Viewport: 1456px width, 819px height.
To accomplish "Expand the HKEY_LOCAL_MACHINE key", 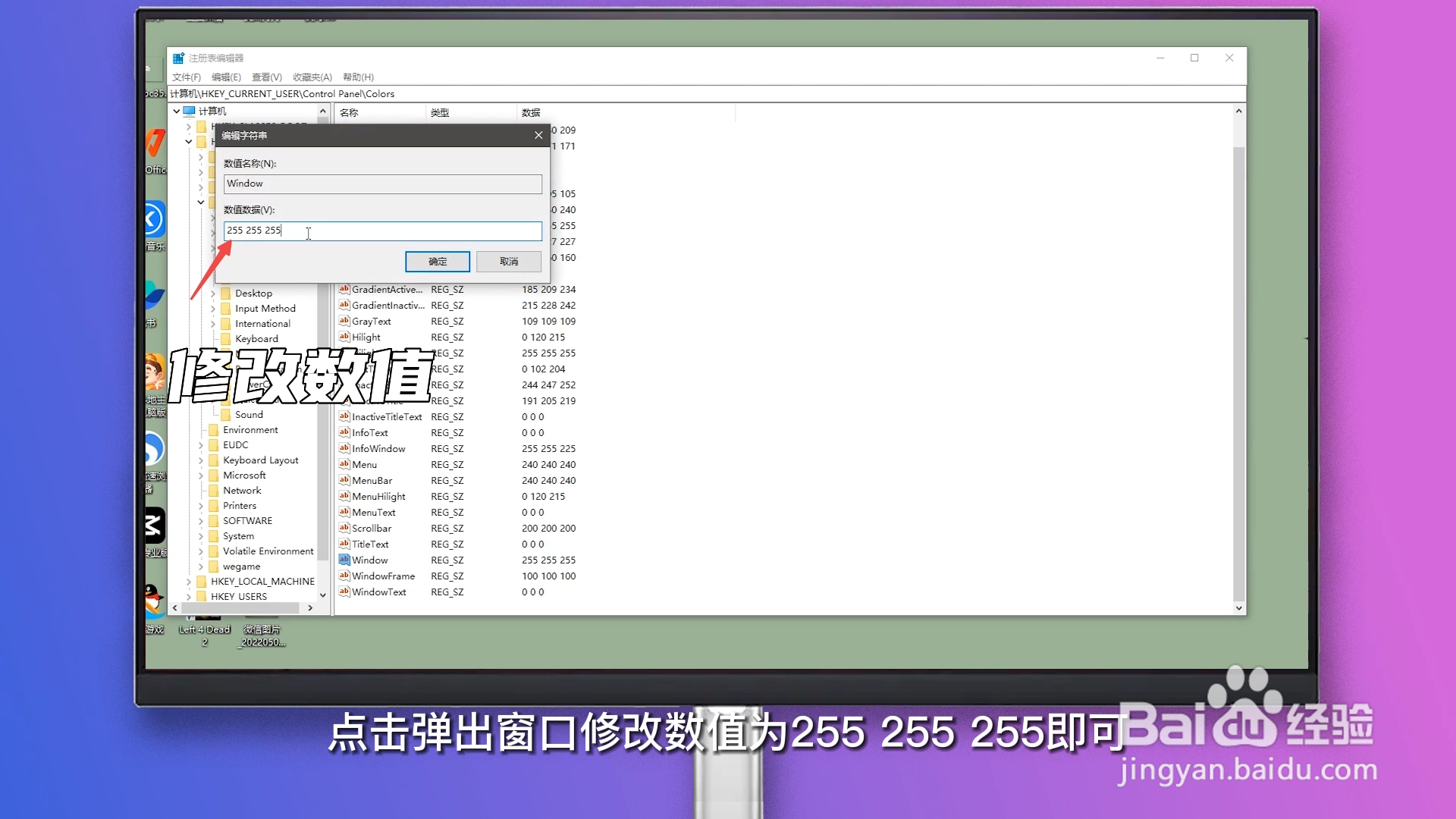I will coord(188,581).
